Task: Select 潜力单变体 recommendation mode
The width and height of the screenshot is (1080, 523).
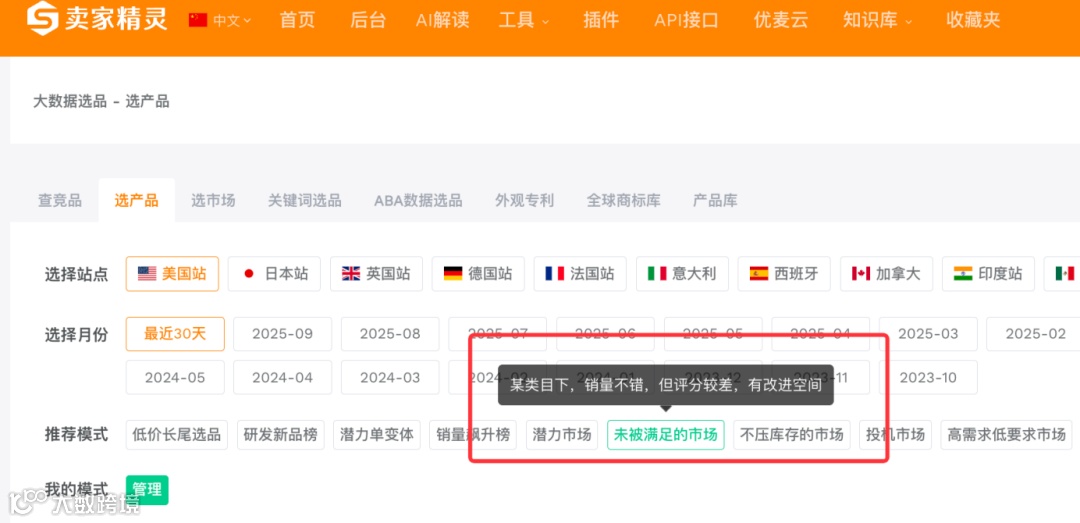Action: pos(376,435)
